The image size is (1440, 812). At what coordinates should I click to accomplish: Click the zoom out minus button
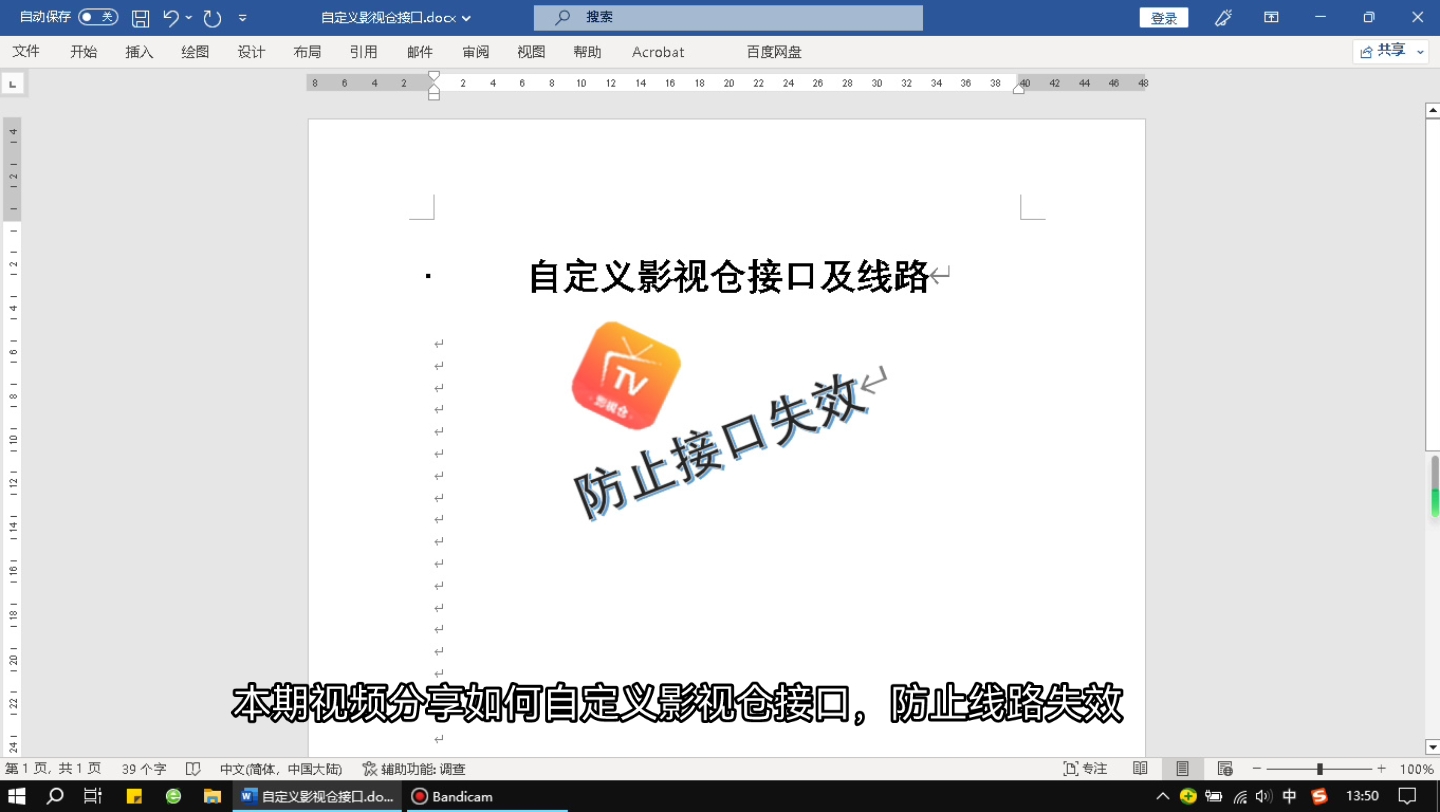point(1256,769)
